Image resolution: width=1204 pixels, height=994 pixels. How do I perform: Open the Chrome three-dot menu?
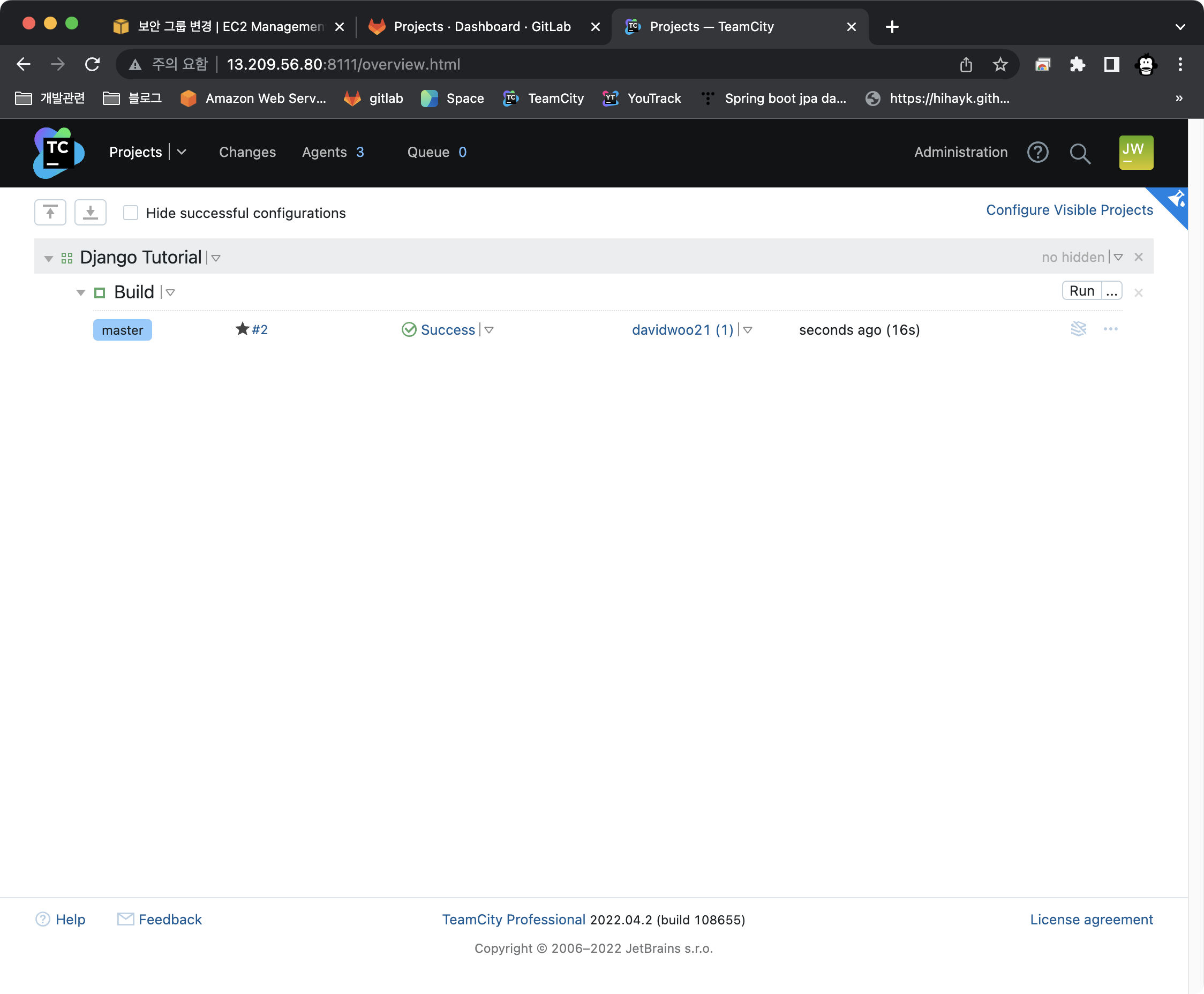click(1180, 64)
